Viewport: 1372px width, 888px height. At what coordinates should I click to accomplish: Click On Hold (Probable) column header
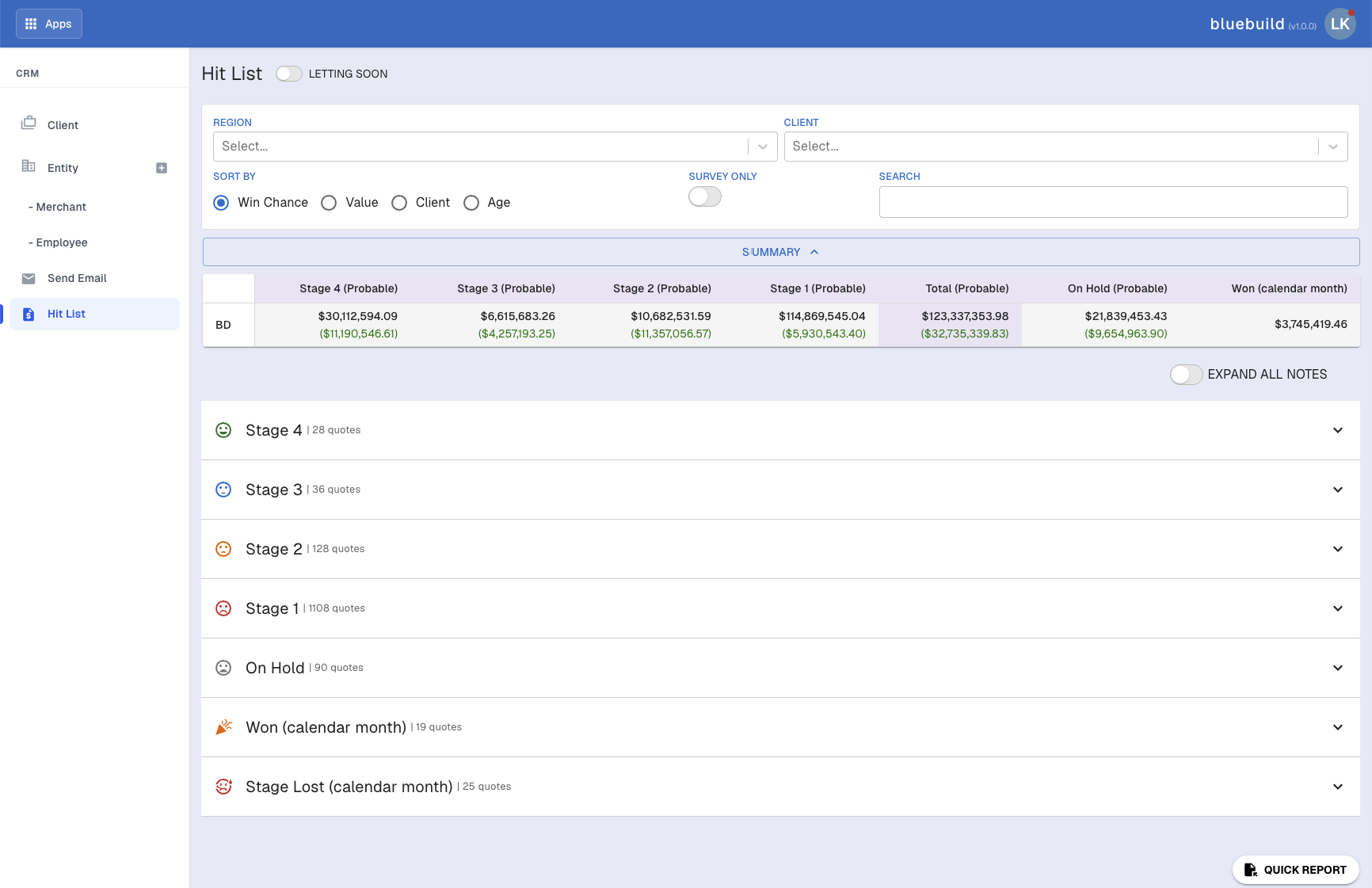pyautogui.click(x=1118, y=288)
